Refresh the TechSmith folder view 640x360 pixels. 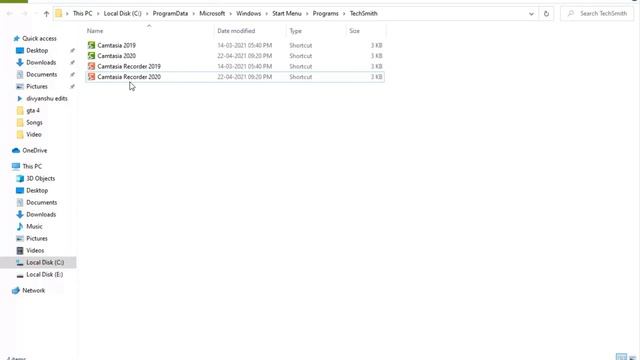[546, 13]
